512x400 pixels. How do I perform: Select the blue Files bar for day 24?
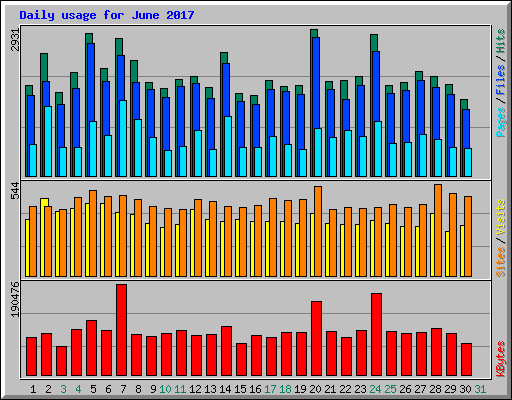(376, 86)
